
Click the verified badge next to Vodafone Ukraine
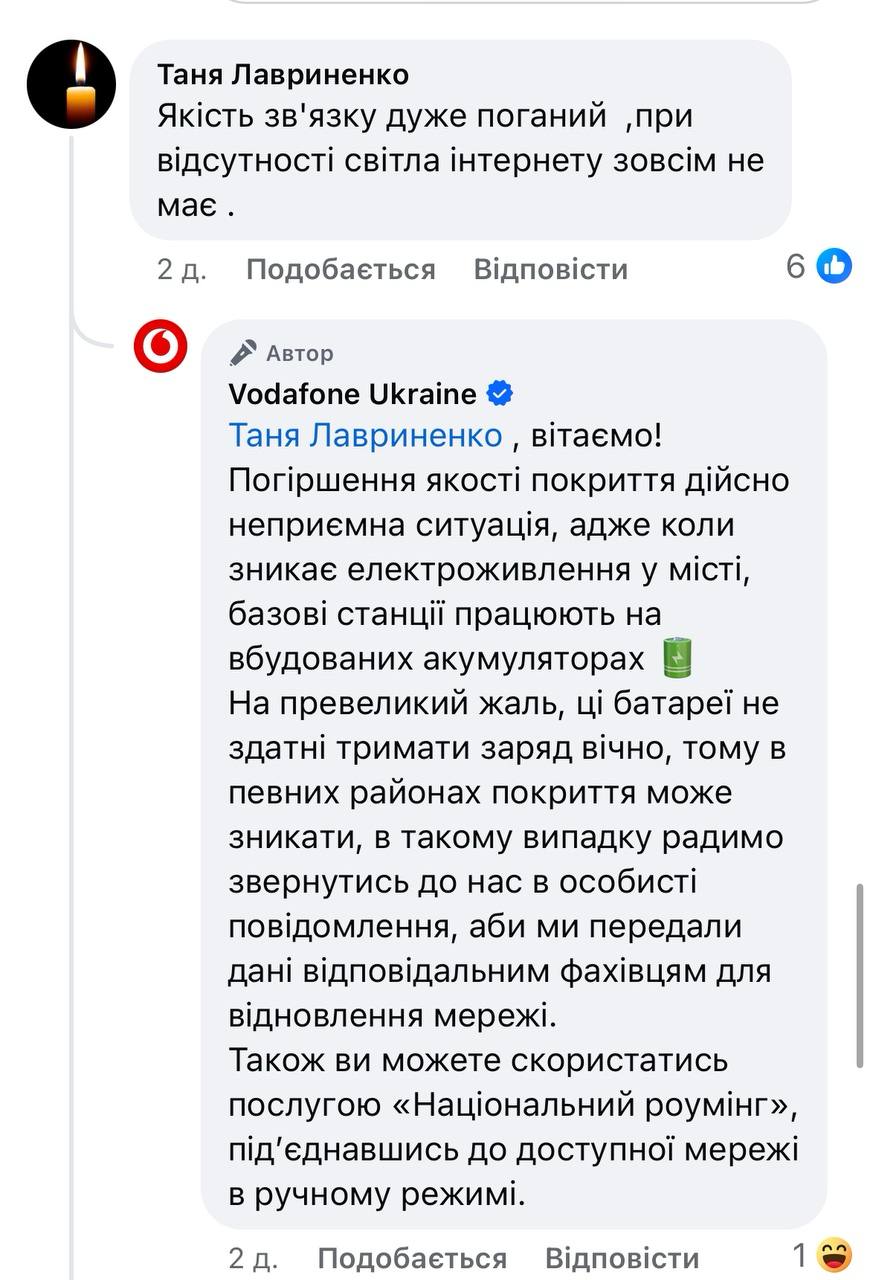tap(499, 394)
